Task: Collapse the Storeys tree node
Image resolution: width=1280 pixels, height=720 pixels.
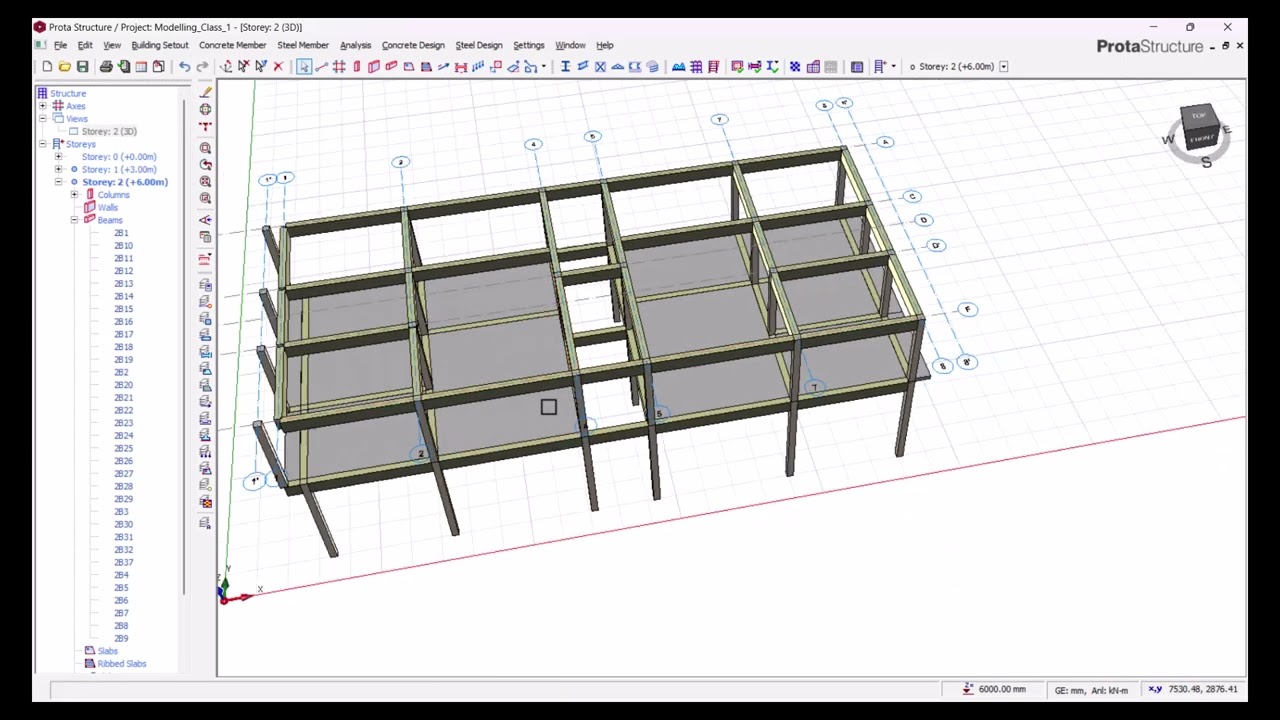Action: pos(43,144)
